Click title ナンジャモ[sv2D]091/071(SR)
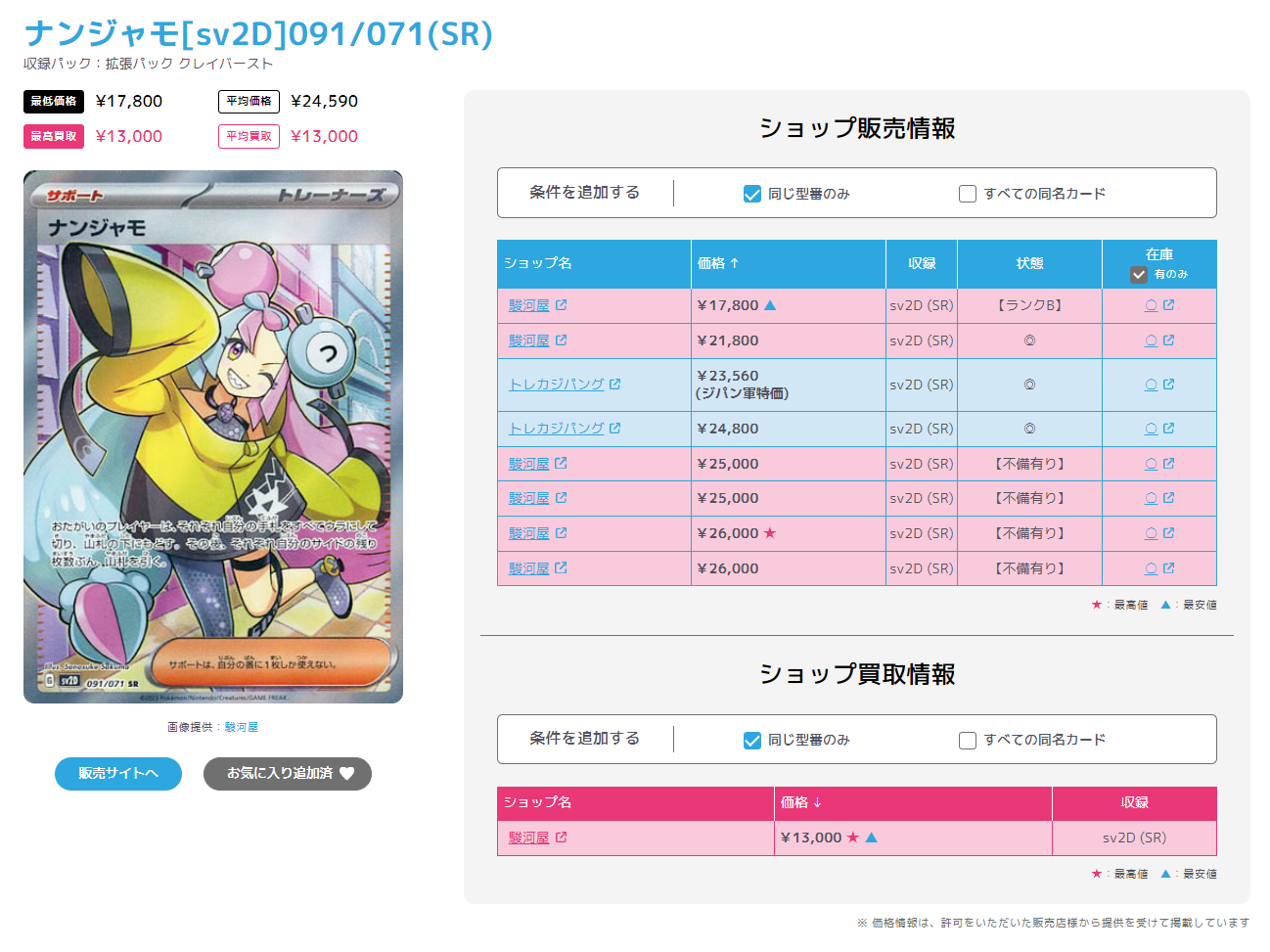Image resolution: width=1270 pixels, height=952 pixels. pos(258,33)
